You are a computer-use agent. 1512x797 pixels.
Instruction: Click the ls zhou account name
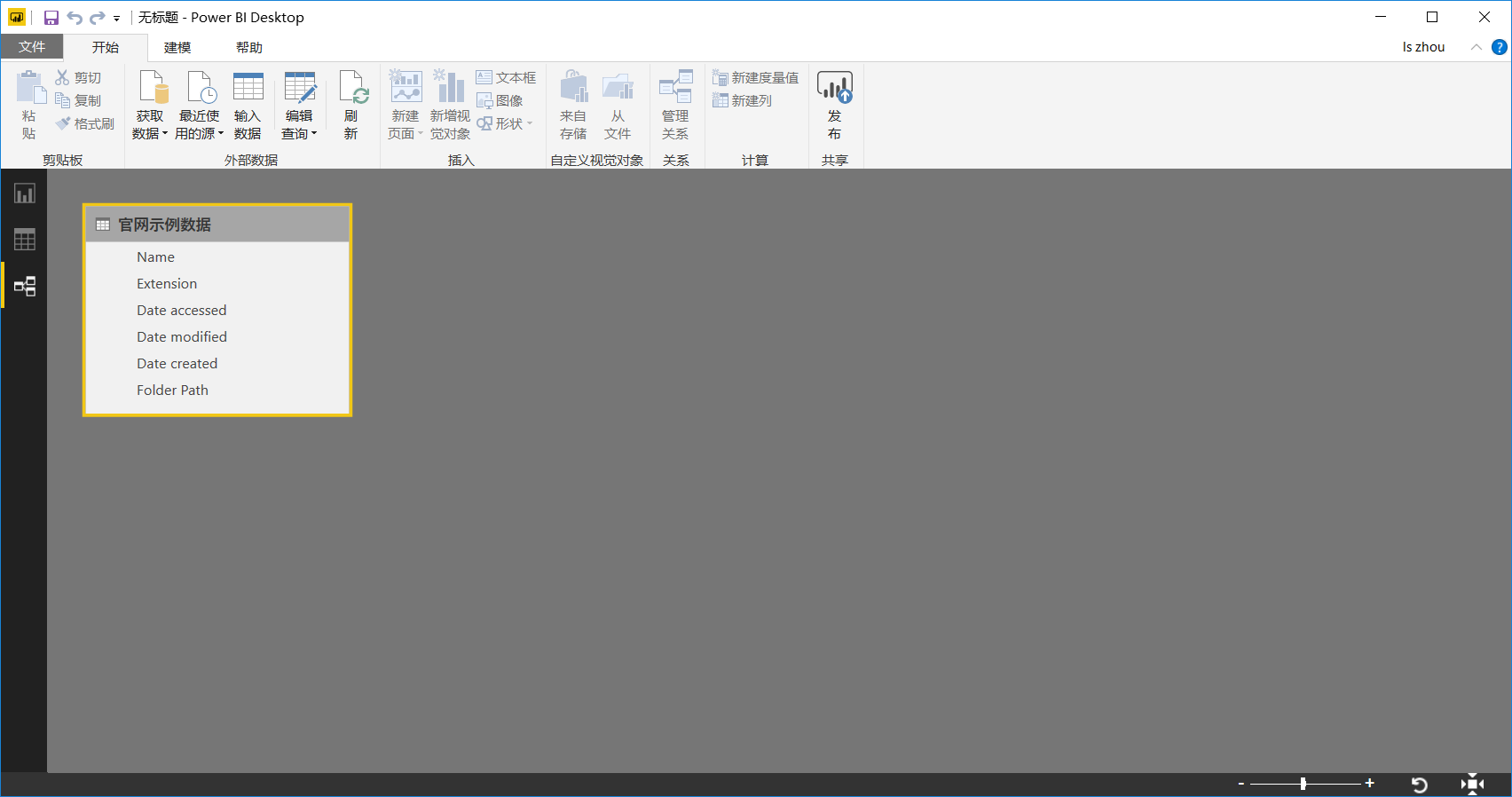pyautogui.click(x=1423, y=47)
